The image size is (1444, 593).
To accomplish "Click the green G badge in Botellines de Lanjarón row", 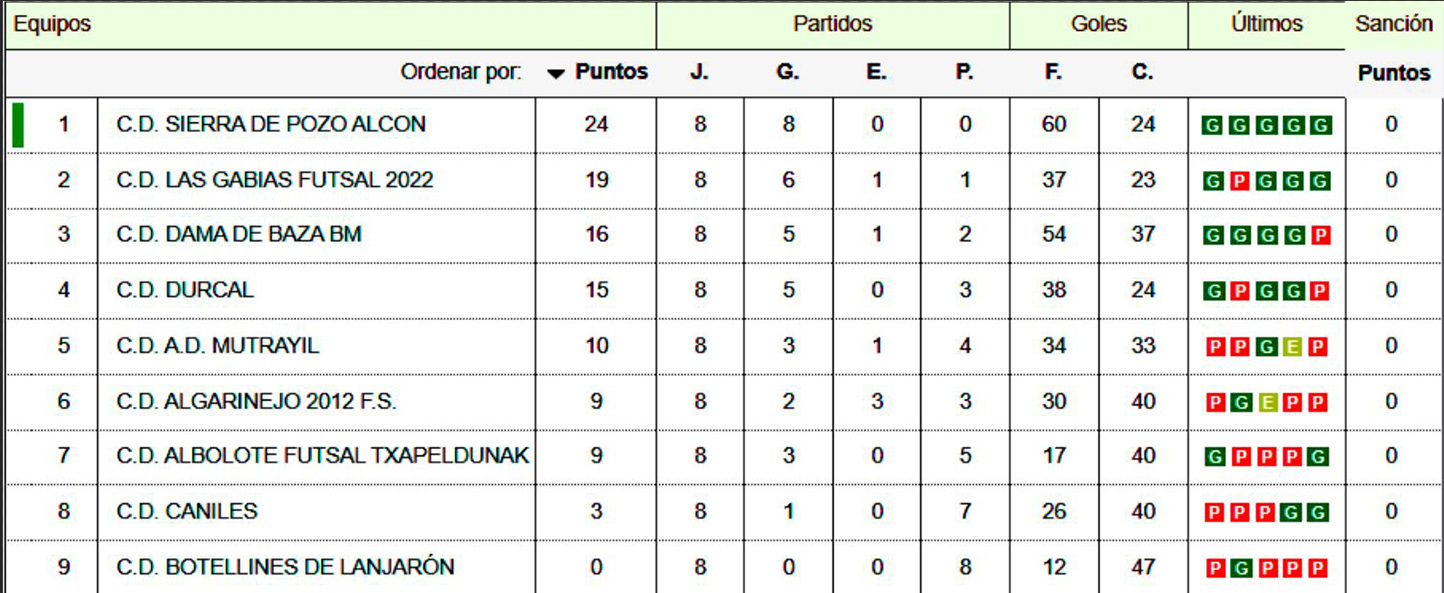I will click(1239, 569).
